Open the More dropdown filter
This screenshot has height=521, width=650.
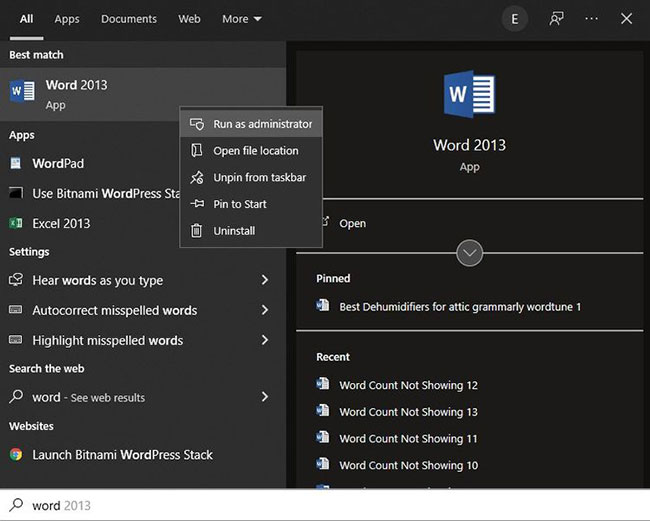coord(241,19)
